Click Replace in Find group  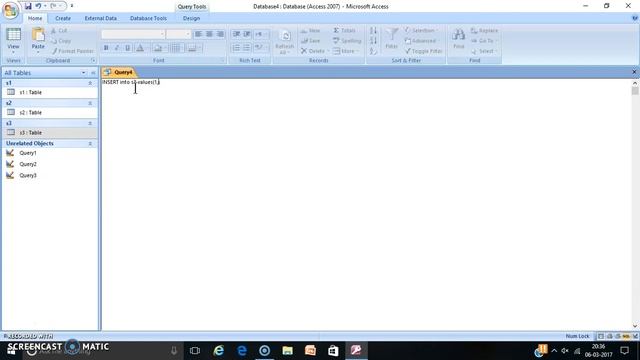point(484,31)
